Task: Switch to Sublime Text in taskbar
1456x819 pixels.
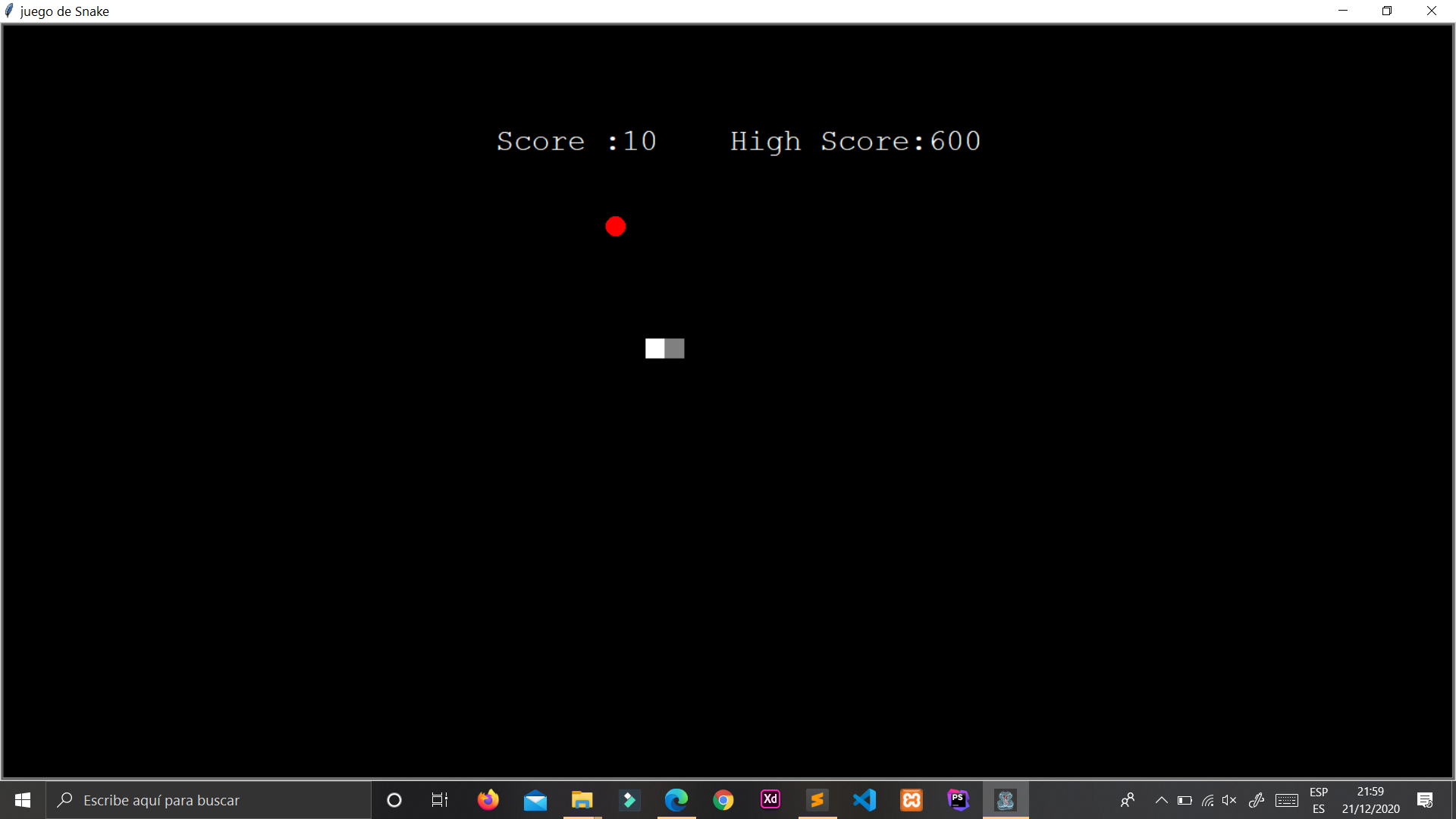Action: pyautogui.click(x=817, y=800)
